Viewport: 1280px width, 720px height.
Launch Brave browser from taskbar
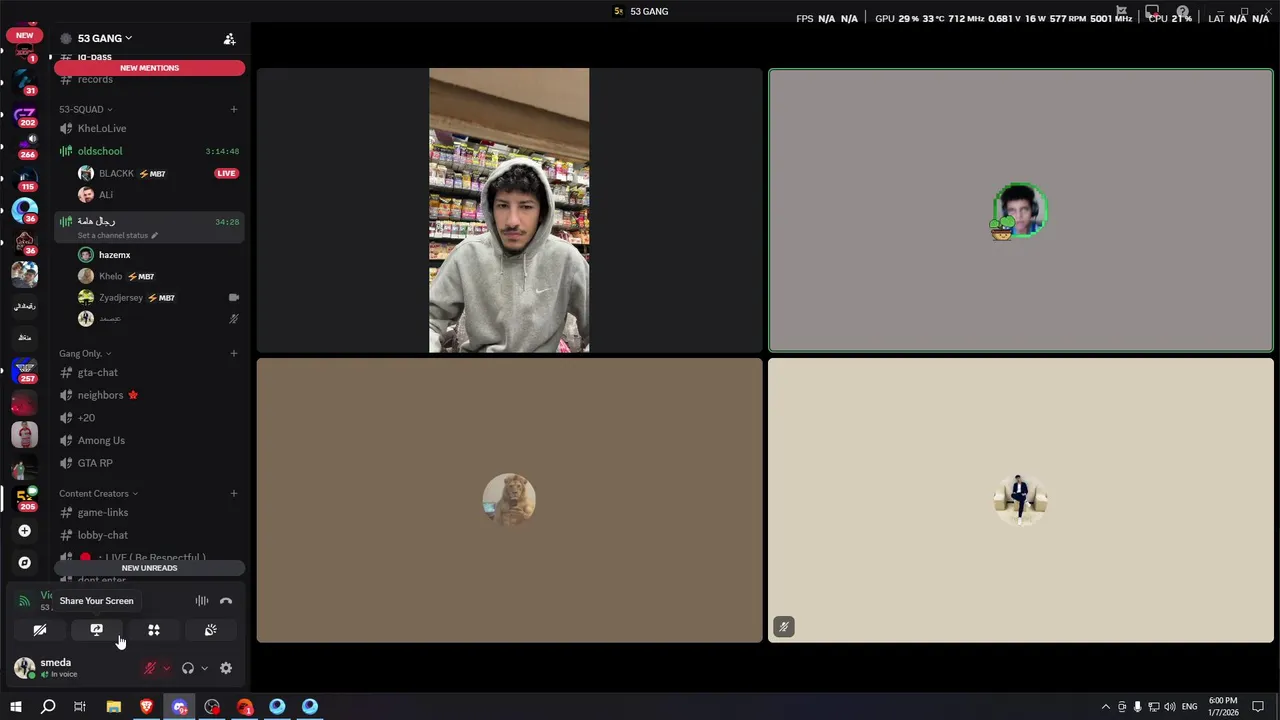pyautogui.click(x=147, y=707)
